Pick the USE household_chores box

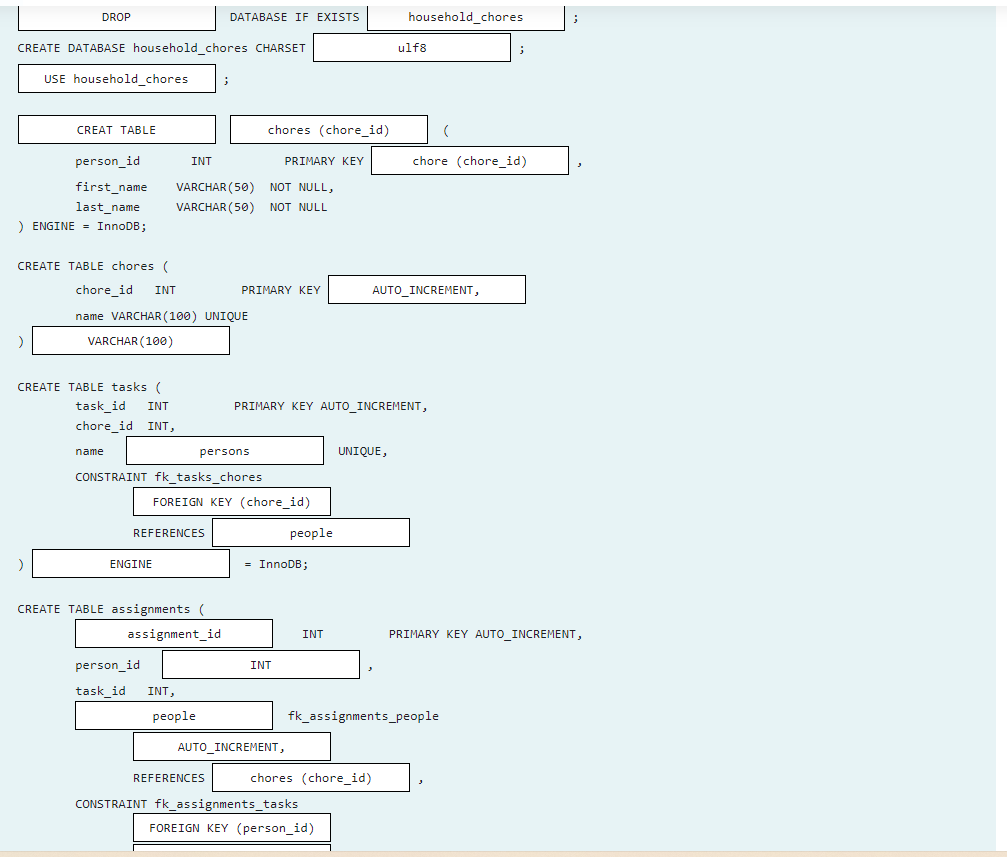click(116, 79)
